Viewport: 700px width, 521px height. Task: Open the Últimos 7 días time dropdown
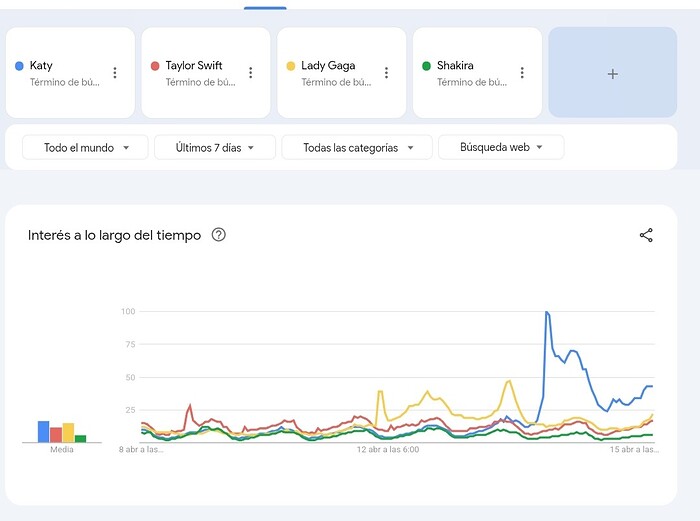[x=215, y=147]
